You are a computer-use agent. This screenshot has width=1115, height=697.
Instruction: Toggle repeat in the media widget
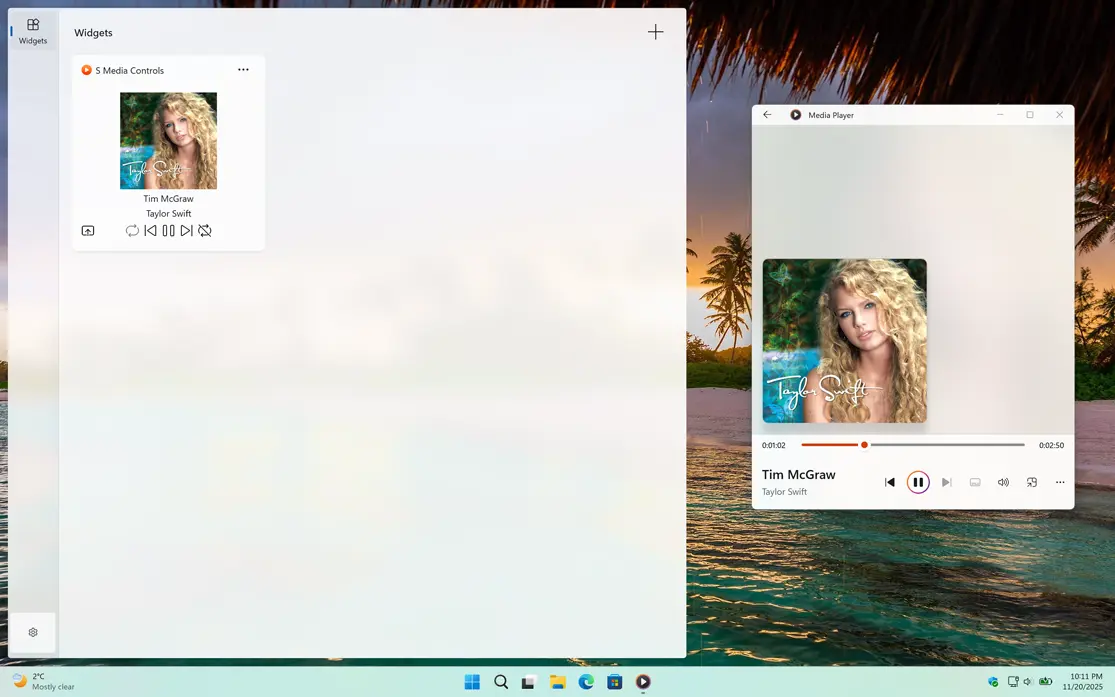pos(132,231)
